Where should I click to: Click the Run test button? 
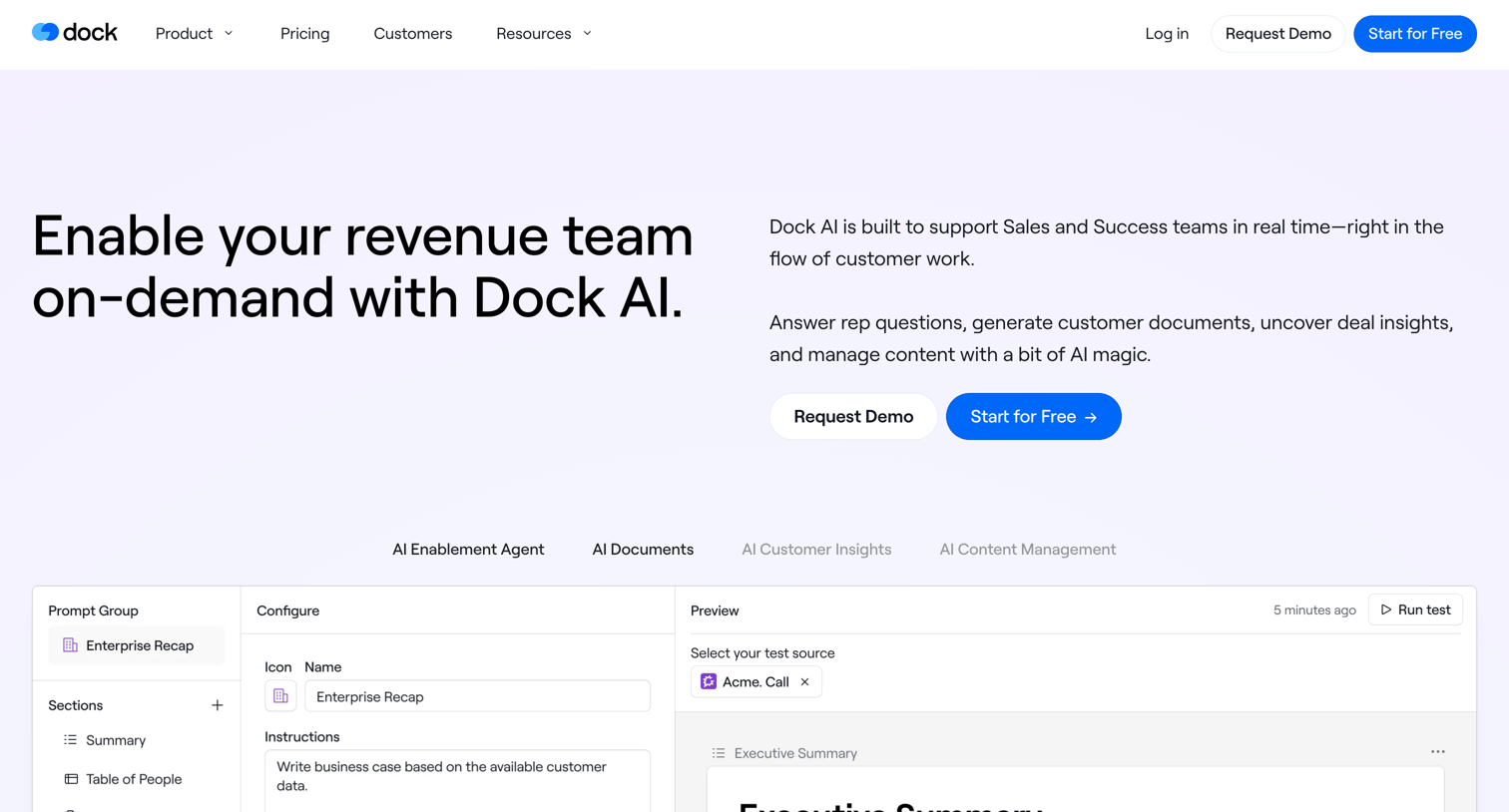point(1415,609)
